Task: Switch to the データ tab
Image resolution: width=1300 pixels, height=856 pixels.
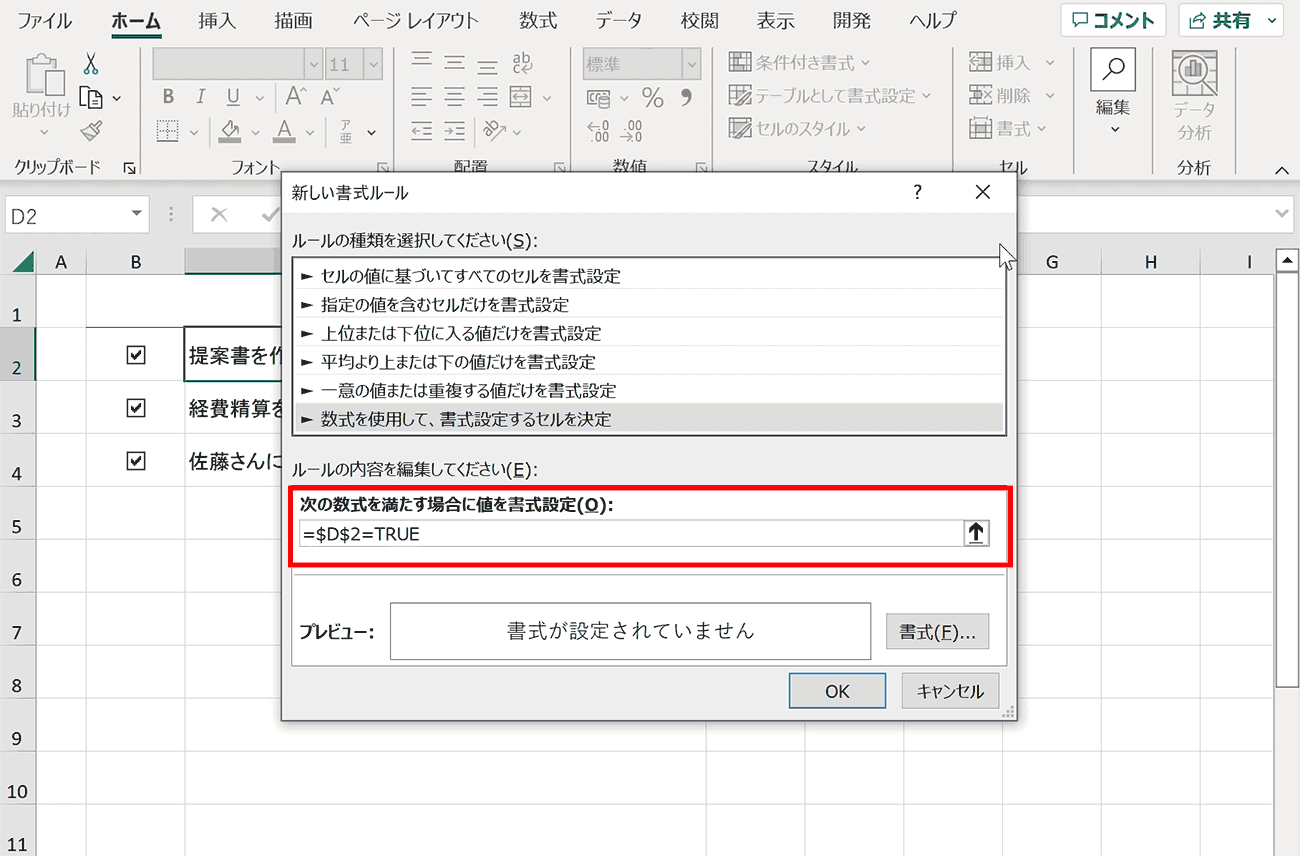Action: coord(618,20)
